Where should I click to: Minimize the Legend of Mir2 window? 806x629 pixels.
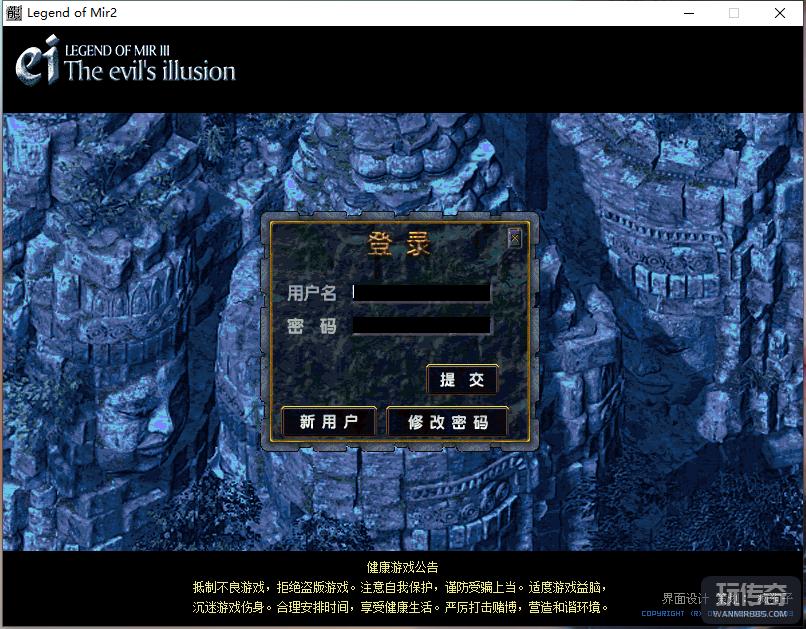tap(688, 13)
